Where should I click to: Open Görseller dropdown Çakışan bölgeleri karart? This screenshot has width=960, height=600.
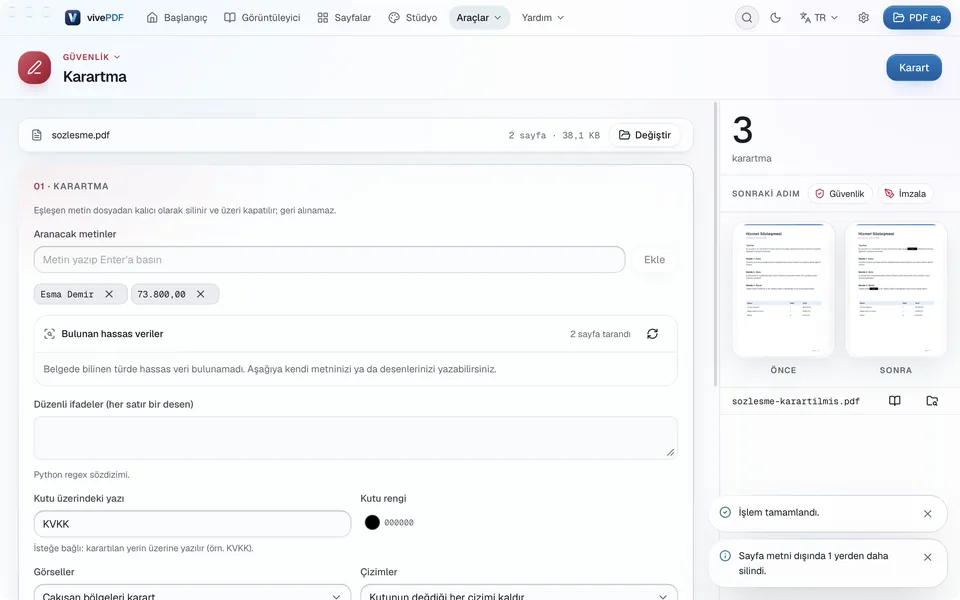click(192, 596)
